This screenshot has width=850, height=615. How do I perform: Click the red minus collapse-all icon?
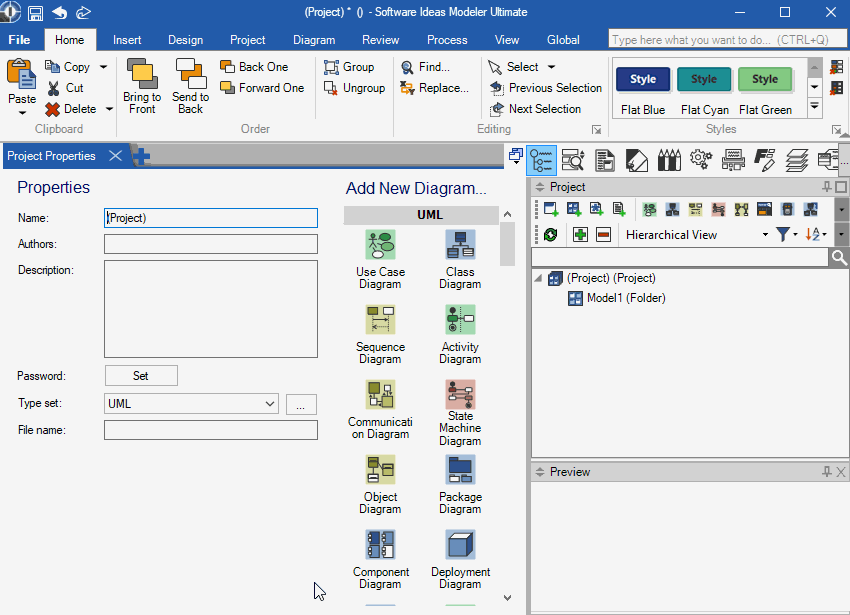(x=603, y=235)
